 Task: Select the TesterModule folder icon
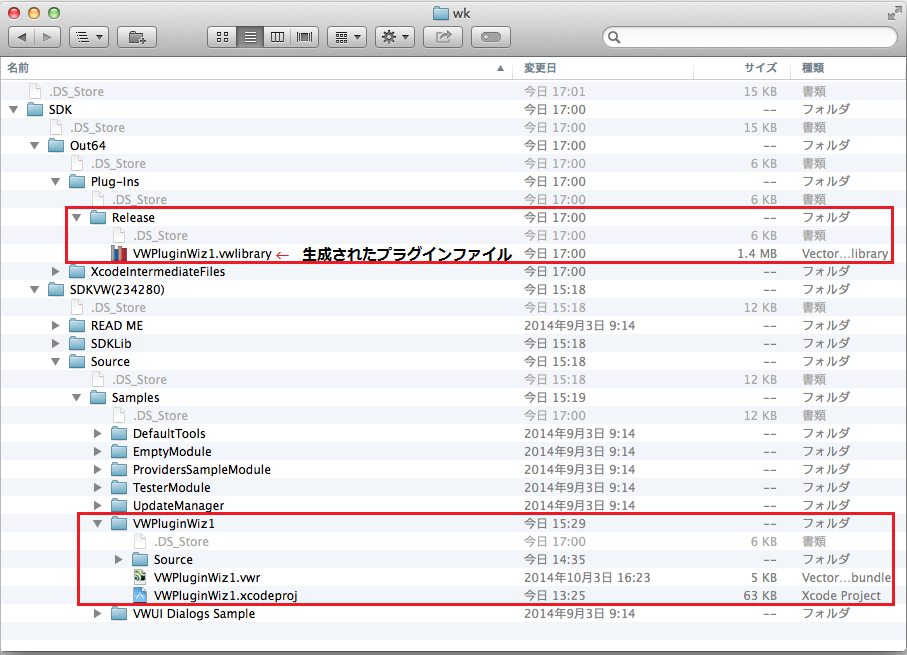pos(119,487)
